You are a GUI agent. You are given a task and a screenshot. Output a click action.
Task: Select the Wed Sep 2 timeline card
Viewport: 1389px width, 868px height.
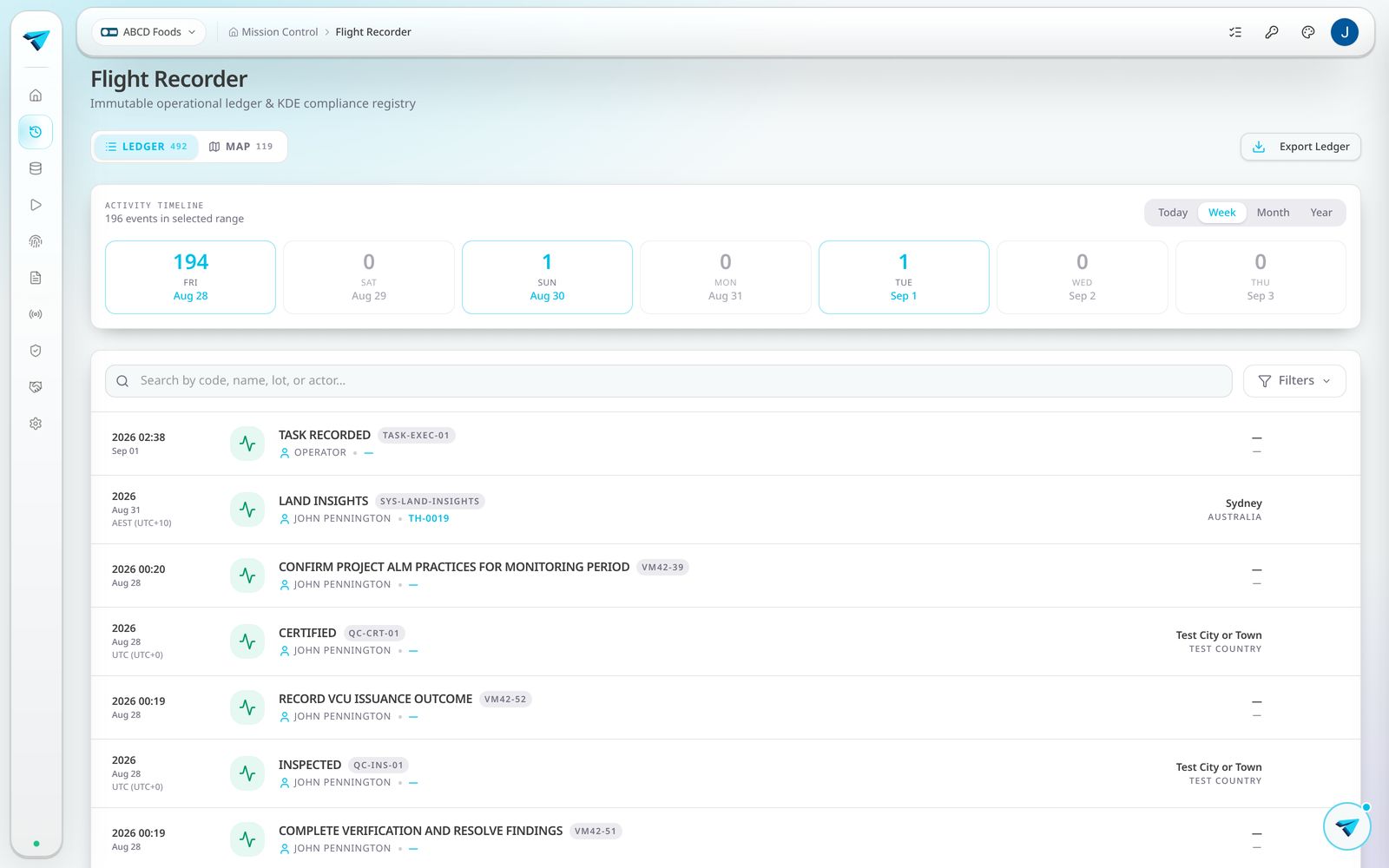pyautogui.click(x=1082, y=277)
